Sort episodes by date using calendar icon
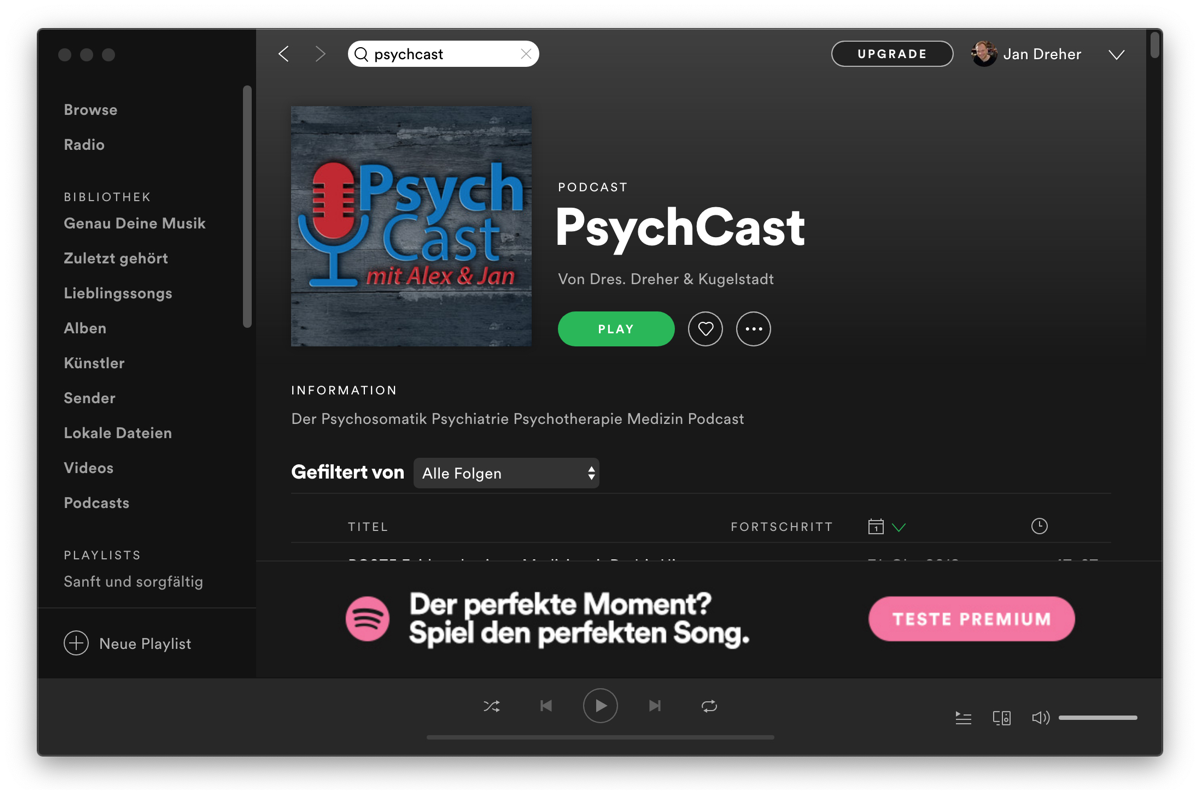The image size is (1200, 802). (x=875, y=525)
